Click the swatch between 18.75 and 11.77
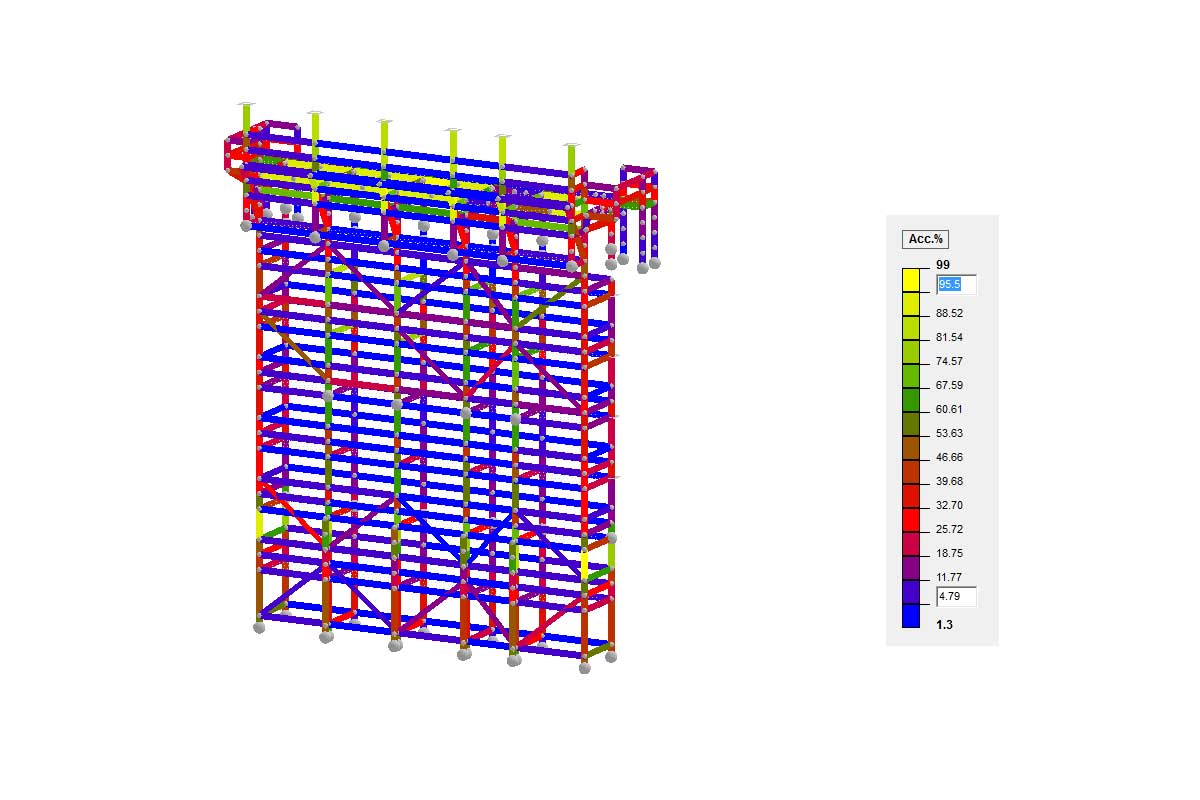 [911, 567]
